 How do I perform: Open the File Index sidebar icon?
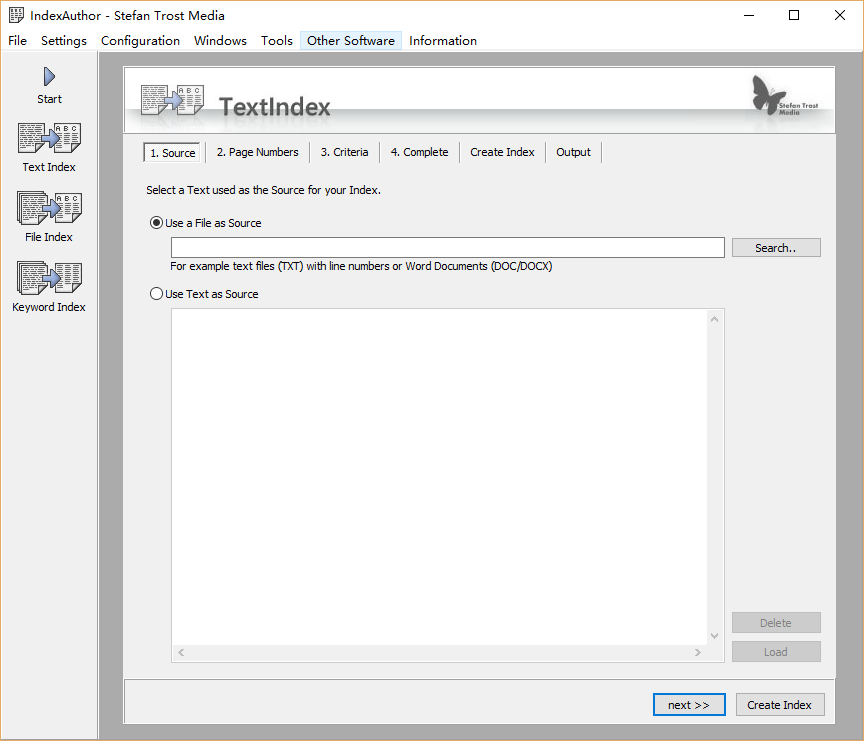49,209
